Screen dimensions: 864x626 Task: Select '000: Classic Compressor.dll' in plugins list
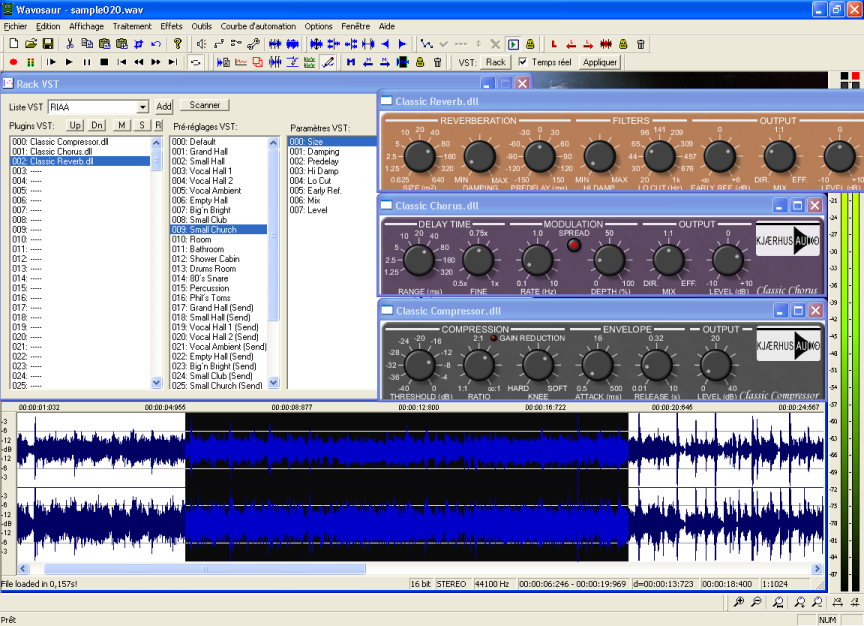coord(80,142)
